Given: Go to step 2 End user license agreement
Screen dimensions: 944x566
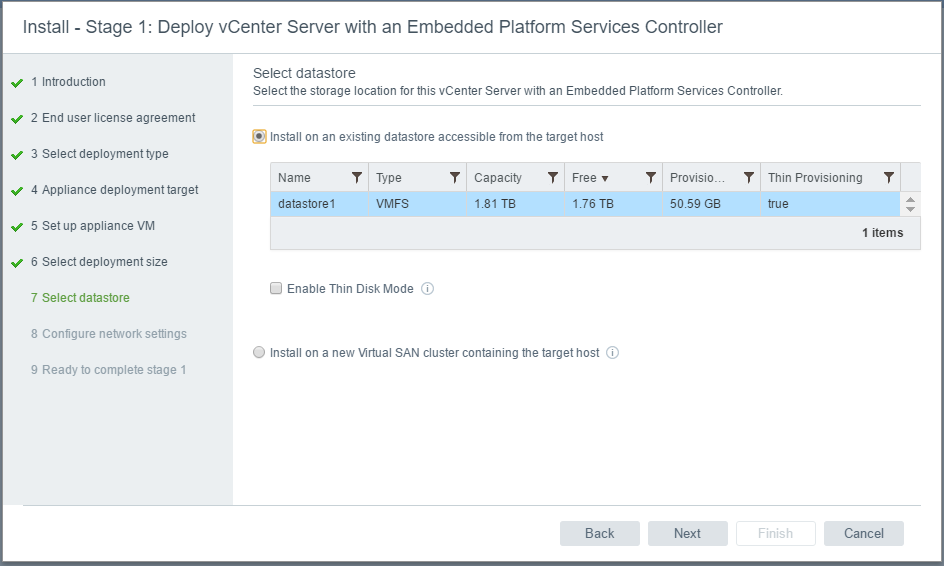Looking at the screenshot, I should [x=113, y=118].
